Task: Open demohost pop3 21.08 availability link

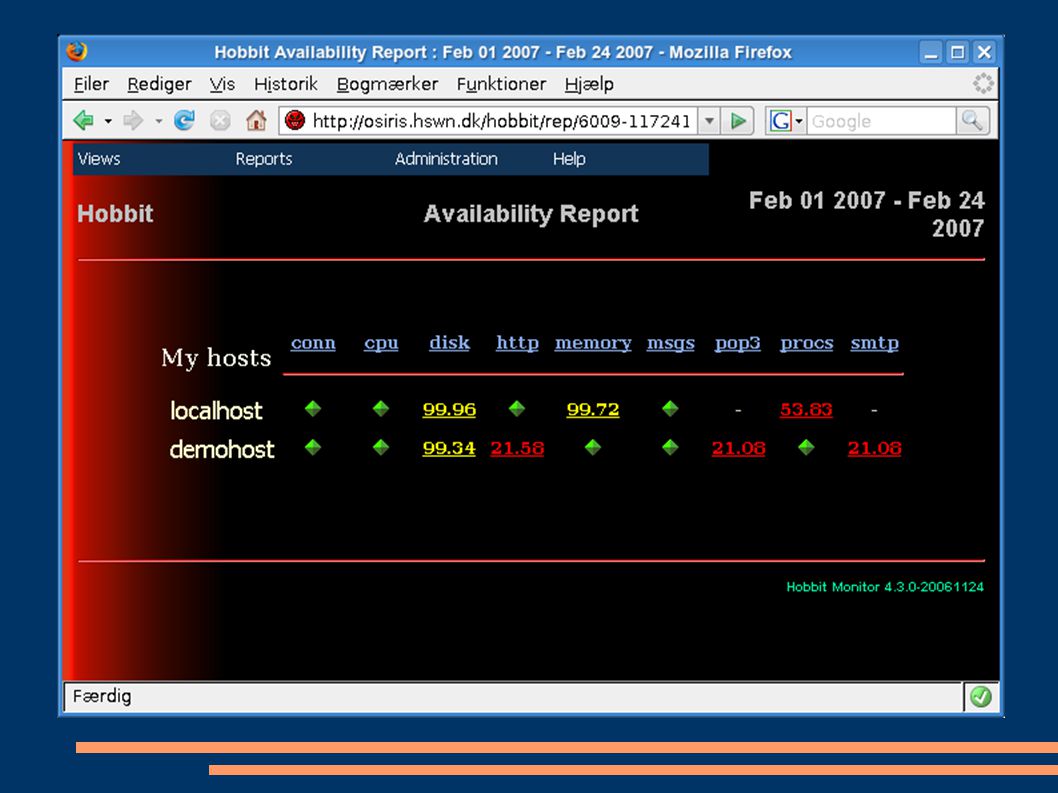Action: pyautogui.click(x=739, y=448)
